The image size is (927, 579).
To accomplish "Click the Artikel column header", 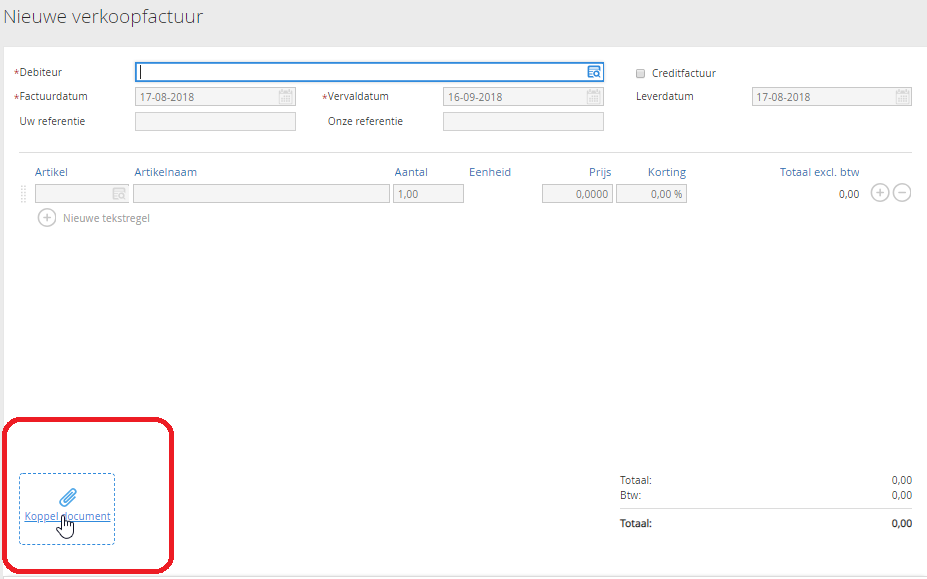I will 51,172.
